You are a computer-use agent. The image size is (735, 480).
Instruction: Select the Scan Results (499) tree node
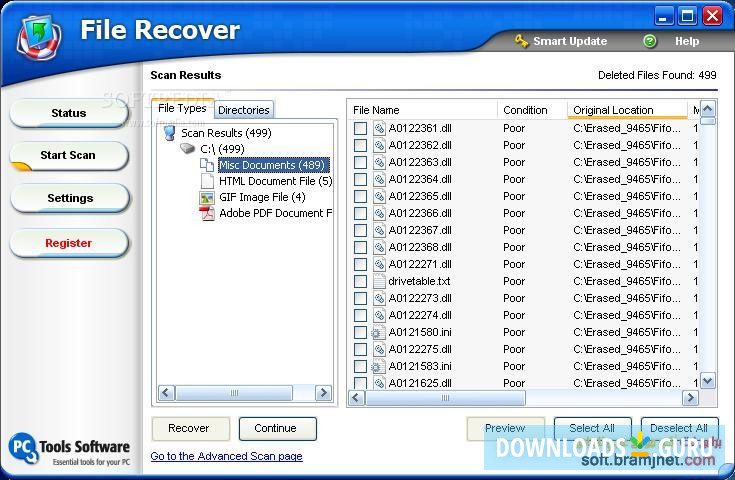point(226,133)
